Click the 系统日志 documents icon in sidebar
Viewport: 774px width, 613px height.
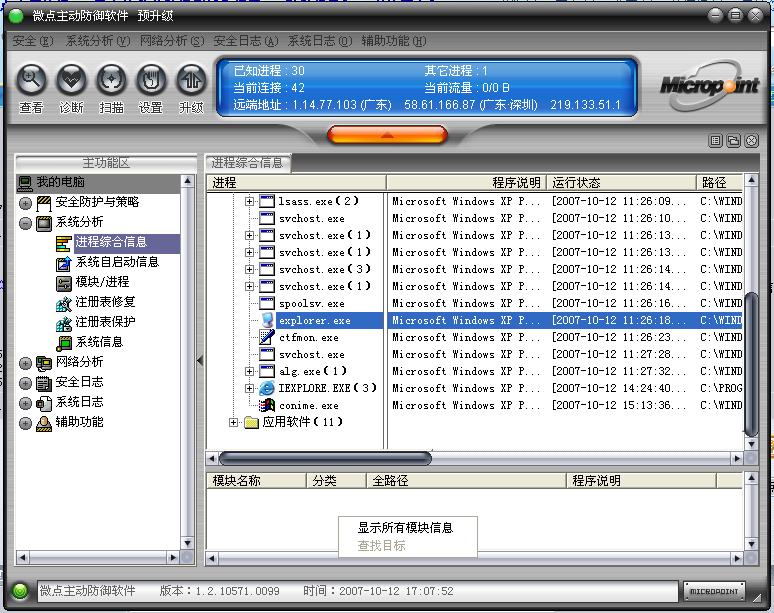tap(44, 403)
